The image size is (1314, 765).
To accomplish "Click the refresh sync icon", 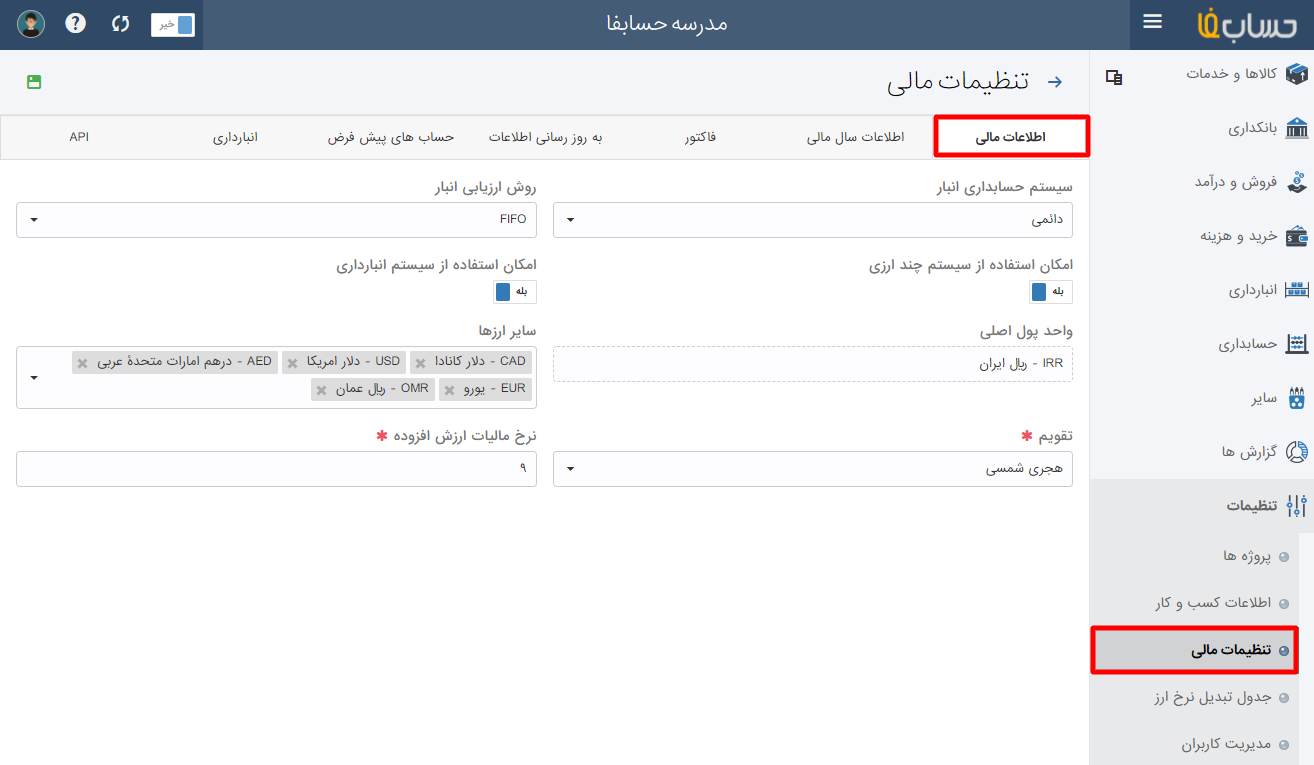I will tap(121, 23).
